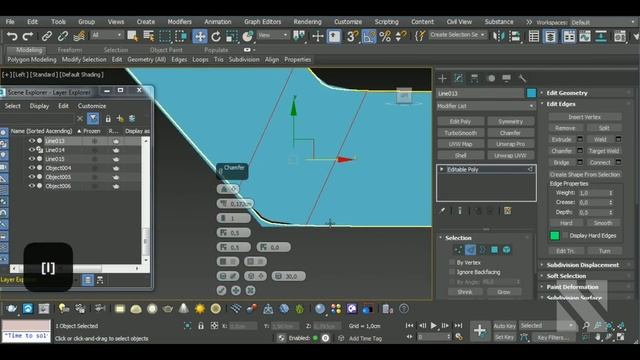The height and width of the screenshot is (360, 640).
Task: Click the Chamfer caddy apply OK checkmark
Action: 222,291
